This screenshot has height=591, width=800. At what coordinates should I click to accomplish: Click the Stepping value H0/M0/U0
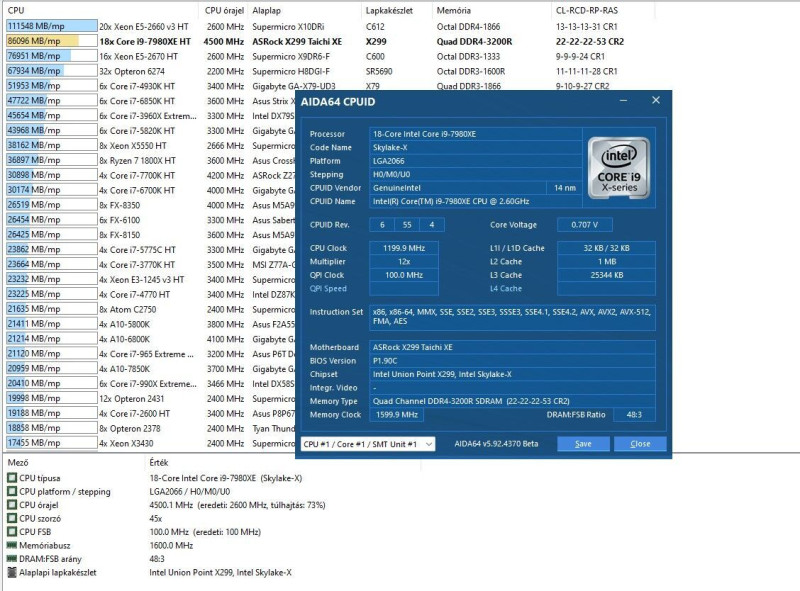pyautogui.click(x=476, y=175)
